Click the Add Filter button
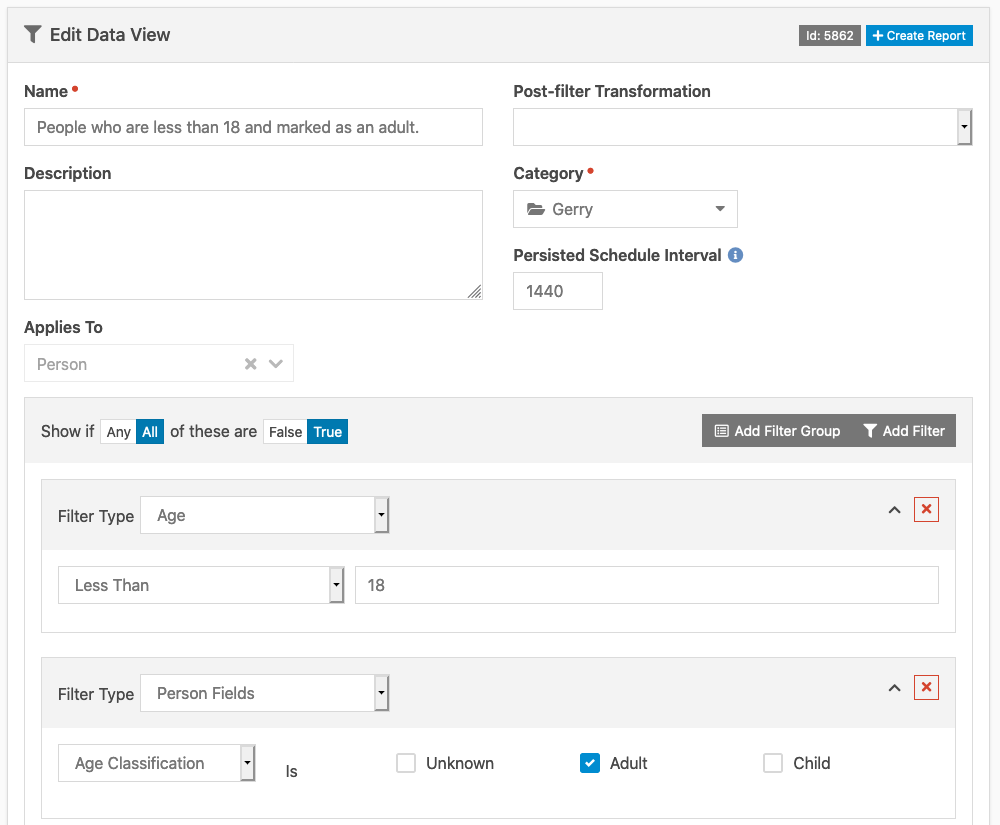Image resolution: width=1000 pixels, height=825 pixels. click(x=904, y=431)
